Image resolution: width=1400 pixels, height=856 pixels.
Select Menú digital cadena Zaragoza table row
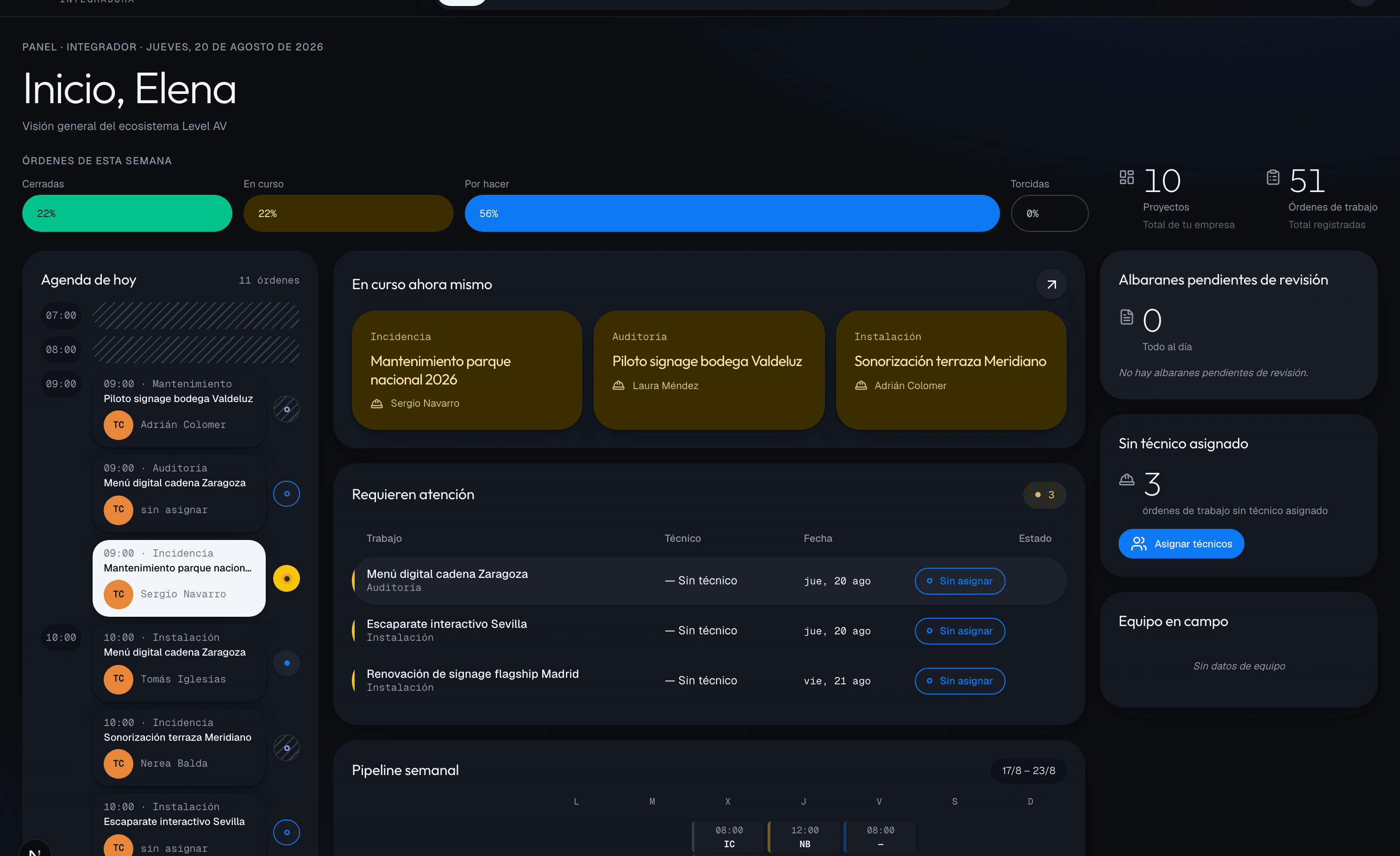[x=708, y=581]
